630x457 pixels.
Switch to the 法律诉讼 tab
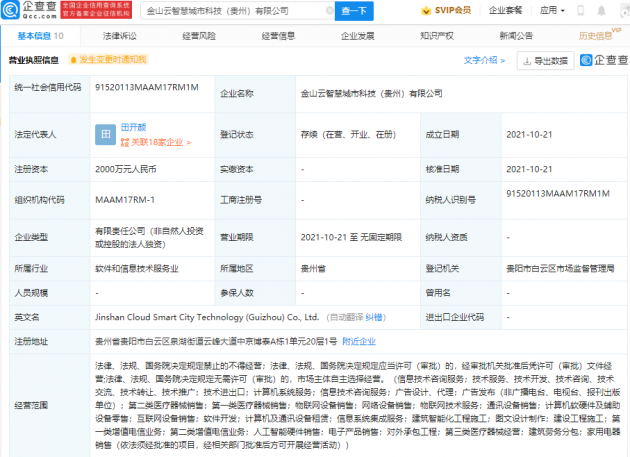(119, 35)
